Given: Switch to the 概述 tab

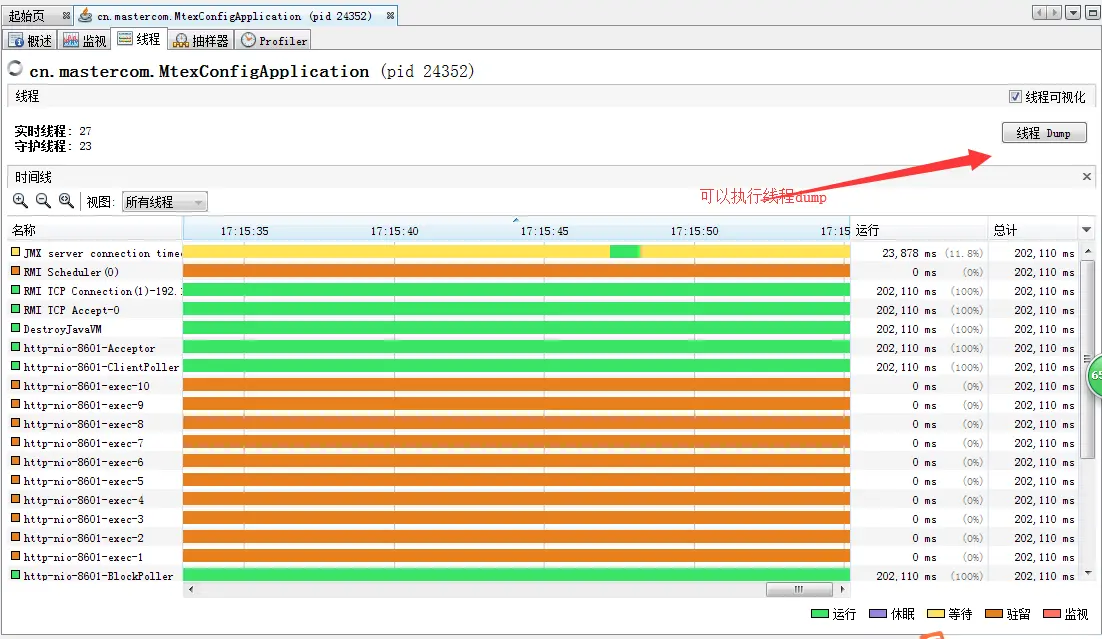Looking at the screenshot, I should (x=30, y=41).
